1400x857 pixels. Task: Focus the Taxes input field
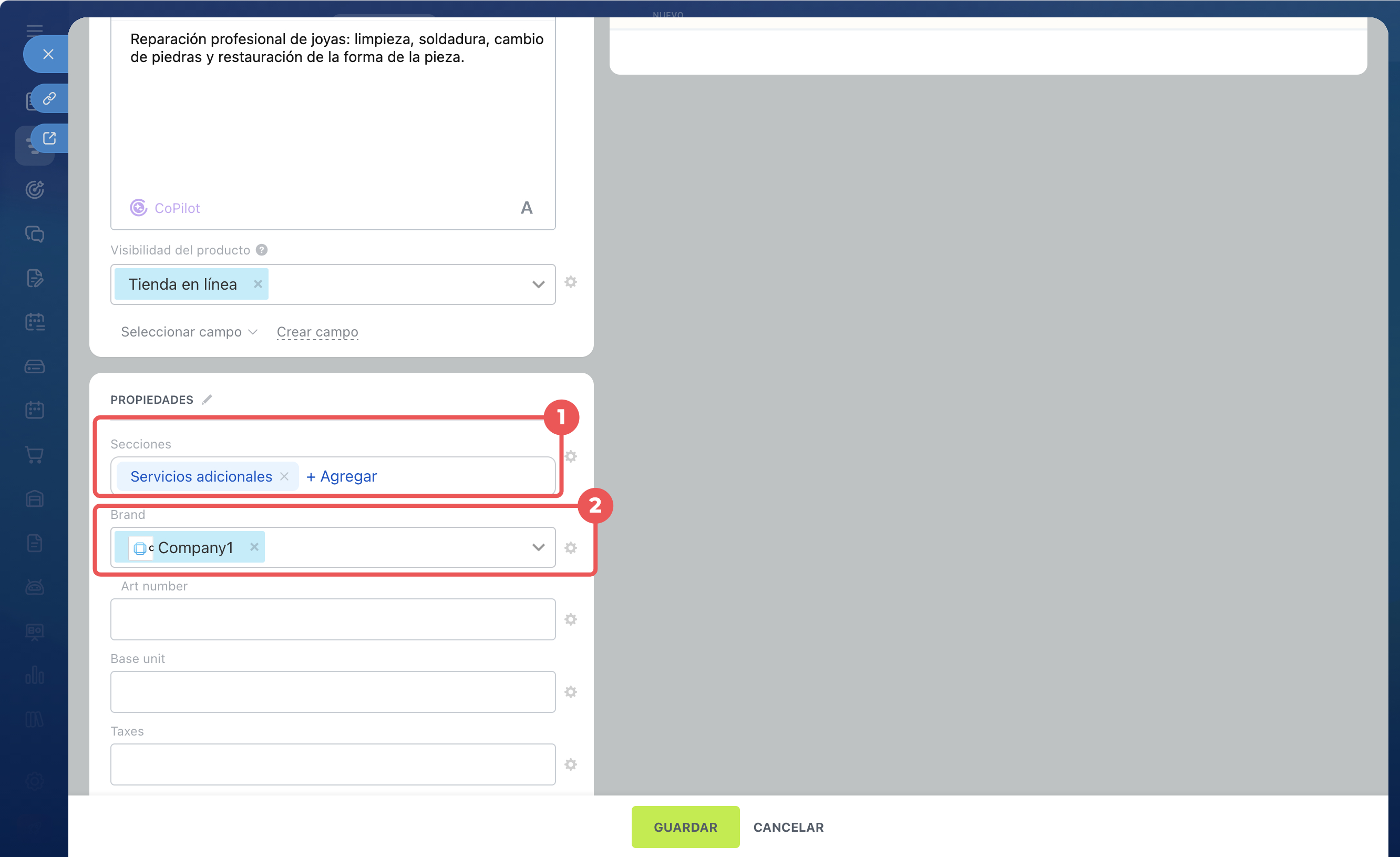coord(333,764)
